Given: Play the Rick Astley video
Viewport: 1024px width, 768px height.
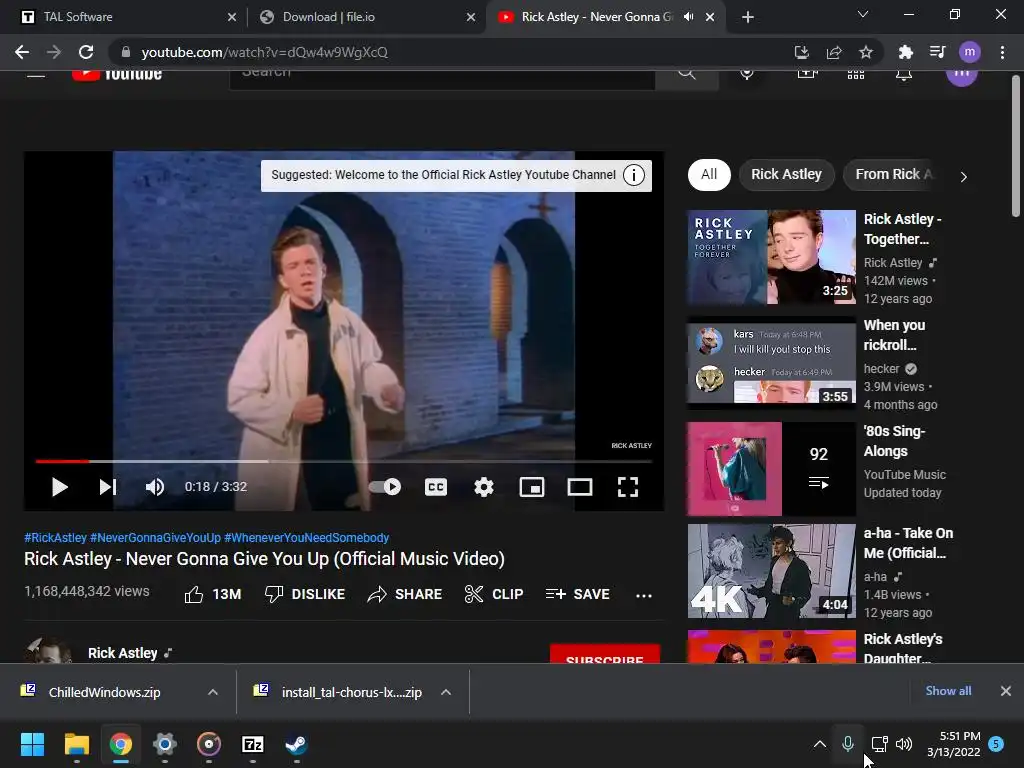Looking at the screenshot, I should pyautogui.click(x=59, y=487).
